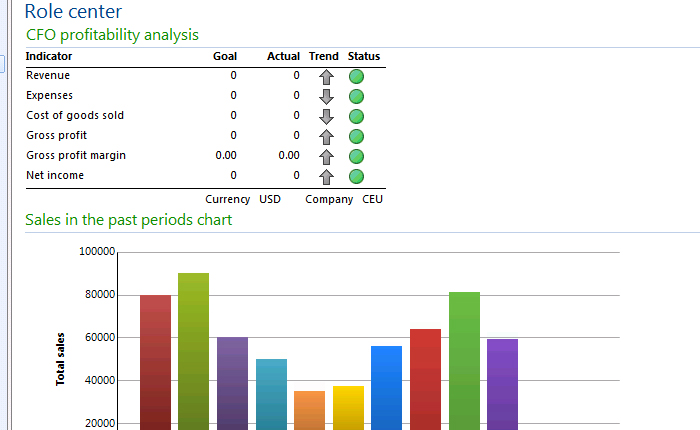Click the Net income status circle
Screen dimensions: 700x430
coord(356,176)
